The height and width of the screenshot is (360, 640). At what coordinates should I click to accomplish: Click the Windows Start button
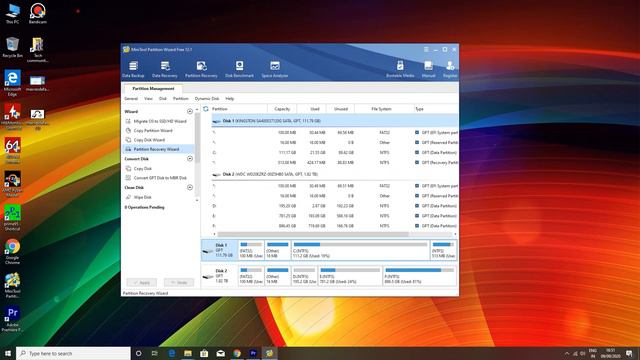click(8, 353)
